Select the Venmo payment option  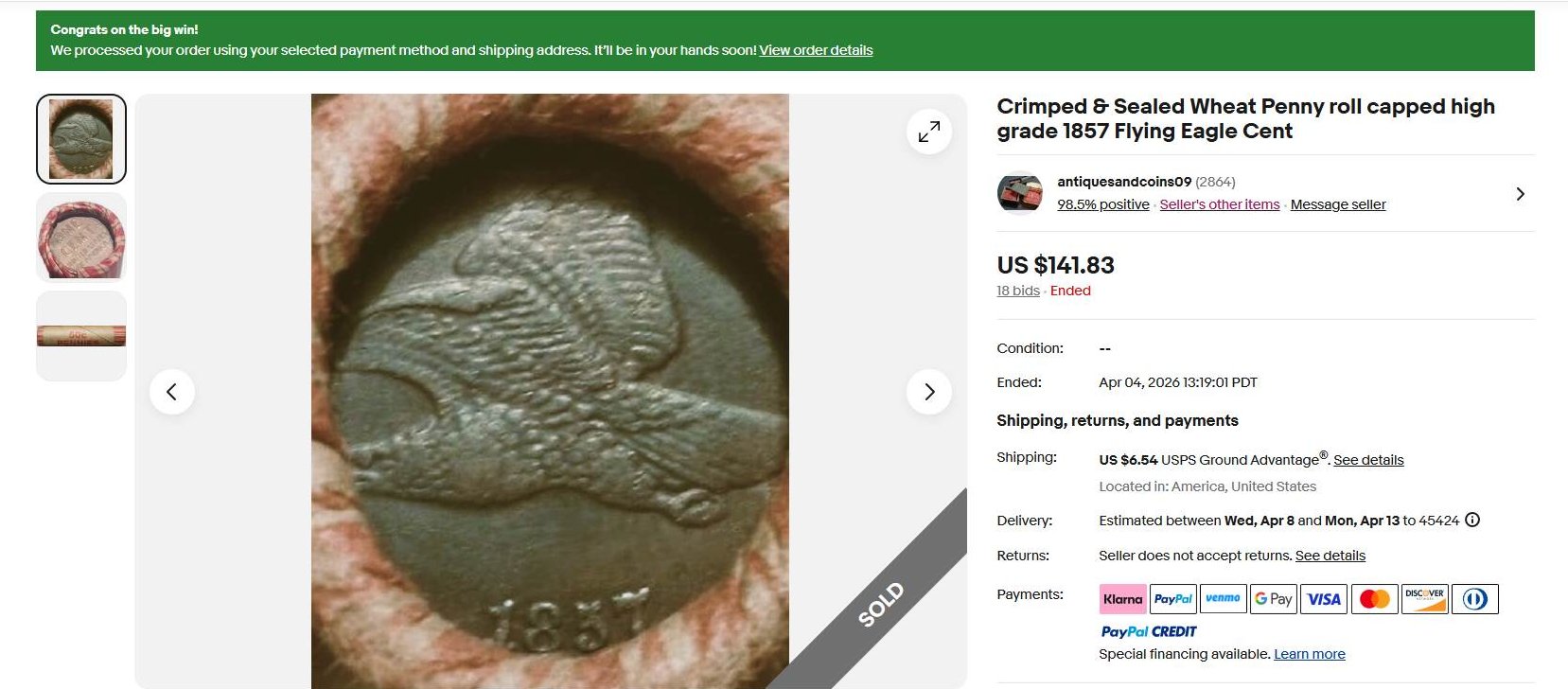(x=1224, y=598)
